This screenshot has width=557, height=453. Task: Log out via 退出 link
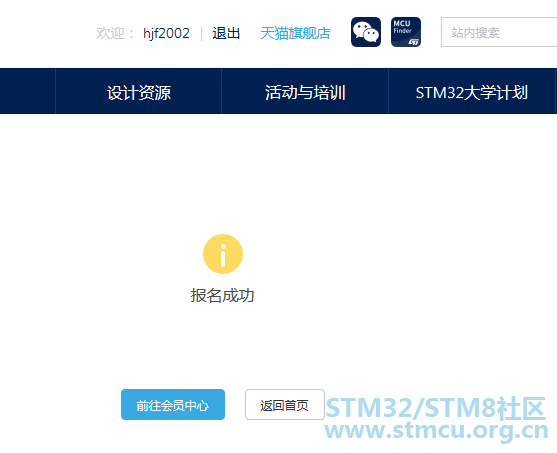pyautogui.click(x=226, y=33)
